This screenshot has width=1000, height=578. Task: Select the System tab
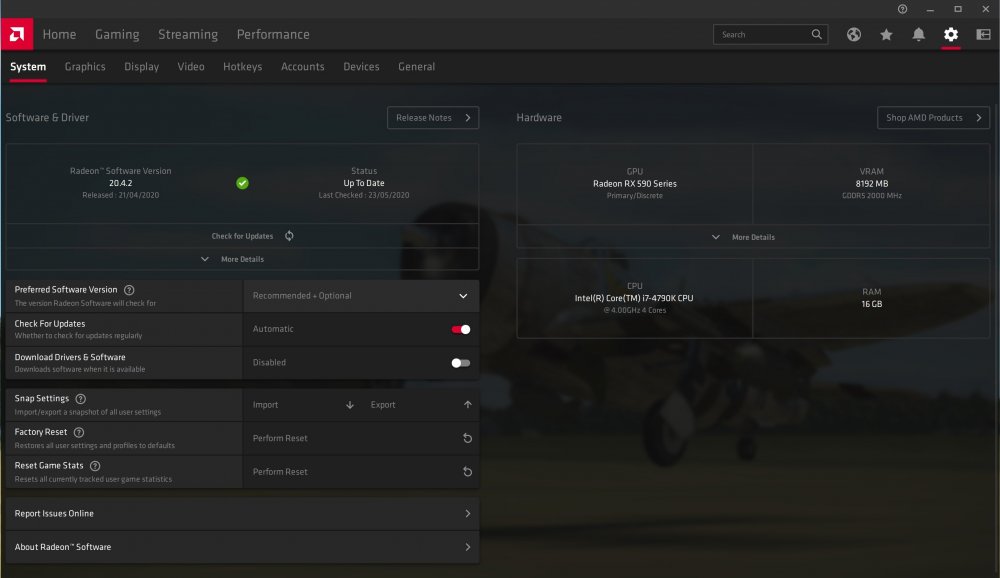28,66
